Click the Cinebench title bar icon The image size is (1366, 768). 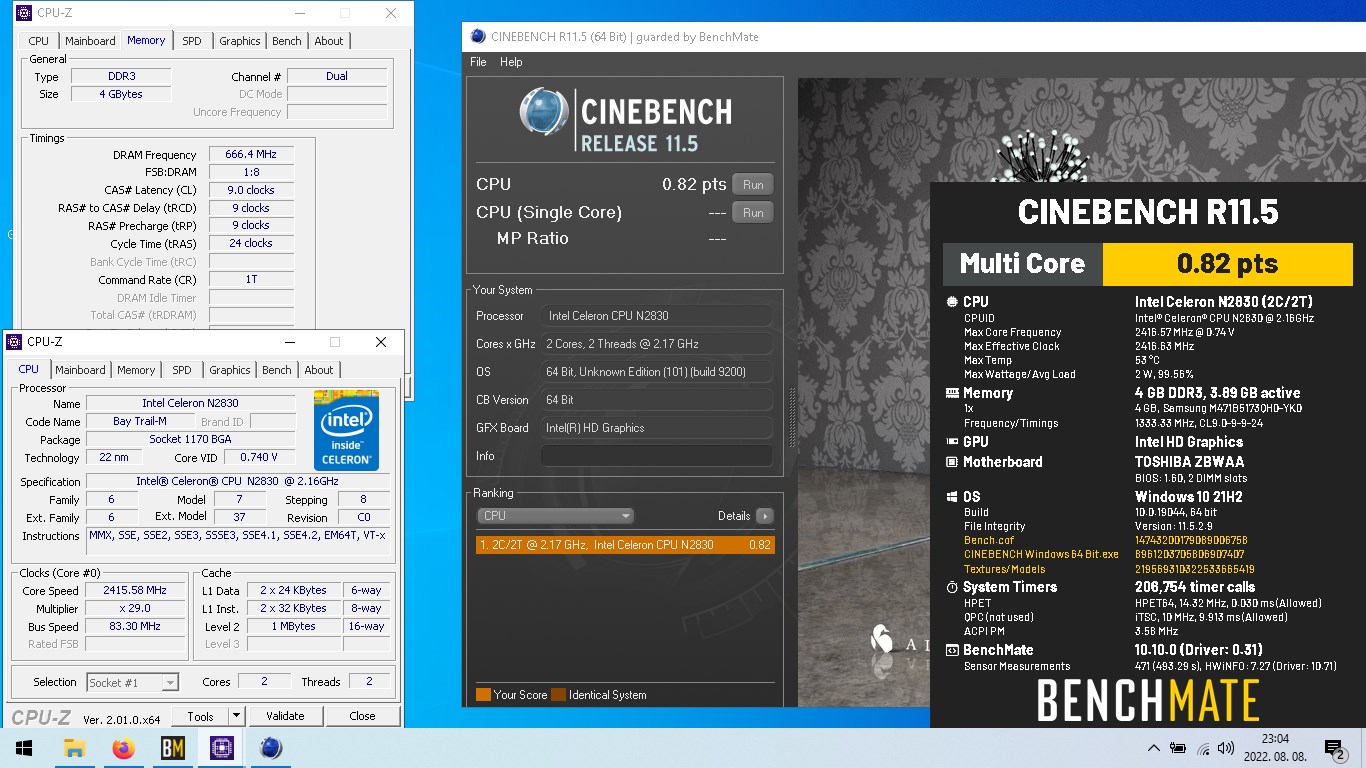477,37
